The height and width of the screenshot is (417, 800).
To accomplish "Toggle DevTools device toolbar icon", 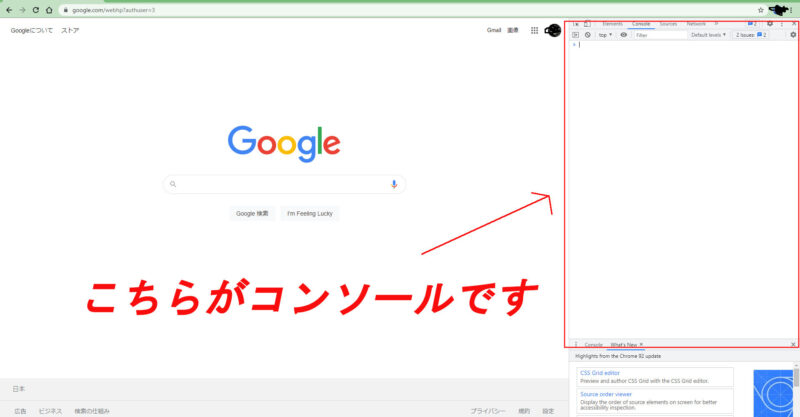I will pyautogui.click(x=587, y=24).
